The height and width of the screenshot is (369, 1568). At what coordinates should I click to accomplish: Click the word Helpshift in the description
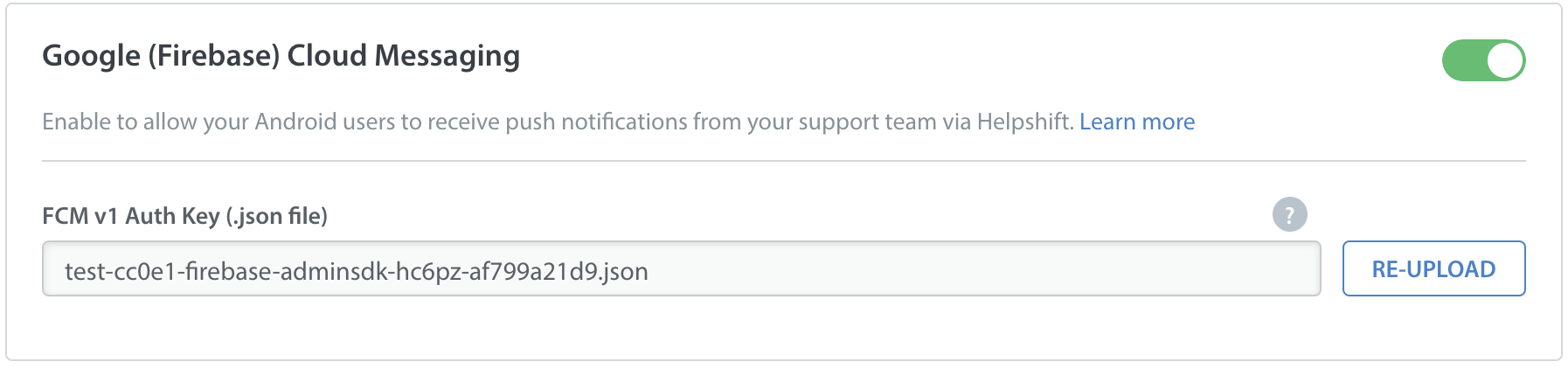click(x=1023, y=122)
